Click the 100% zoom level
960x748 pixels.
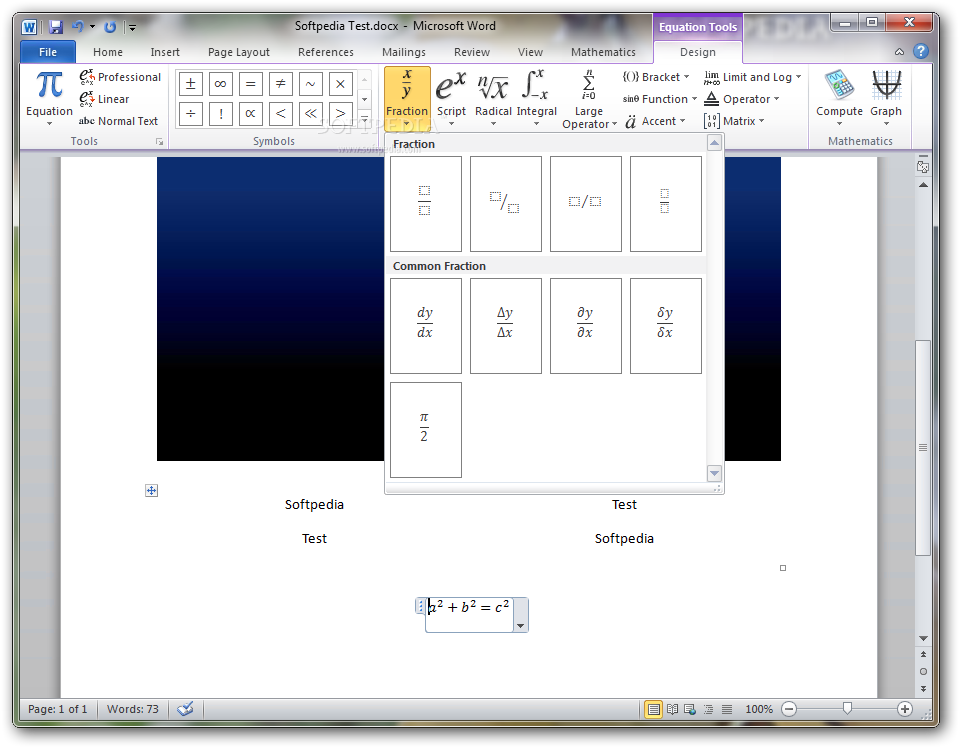pyautogui.click(x=759, y=709)
